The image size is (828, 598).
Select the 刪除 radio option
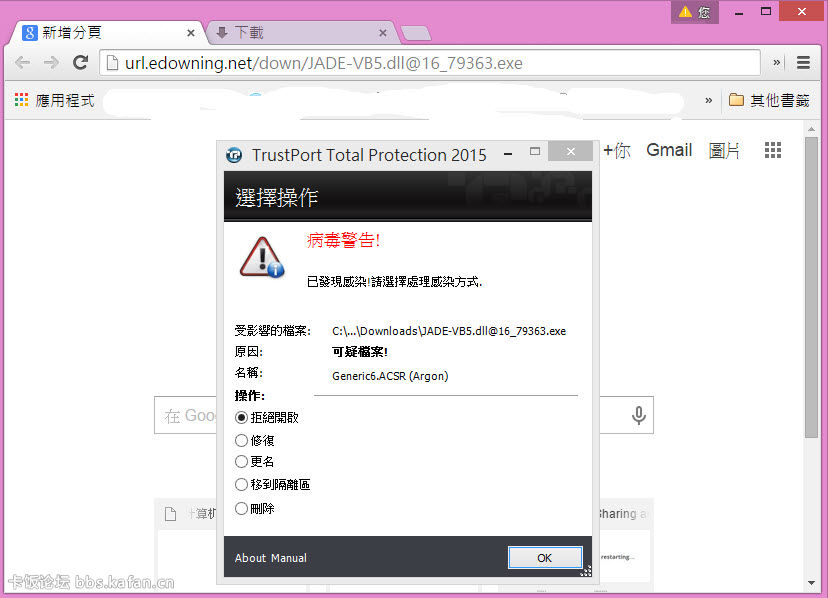click(x=255, y=509)
